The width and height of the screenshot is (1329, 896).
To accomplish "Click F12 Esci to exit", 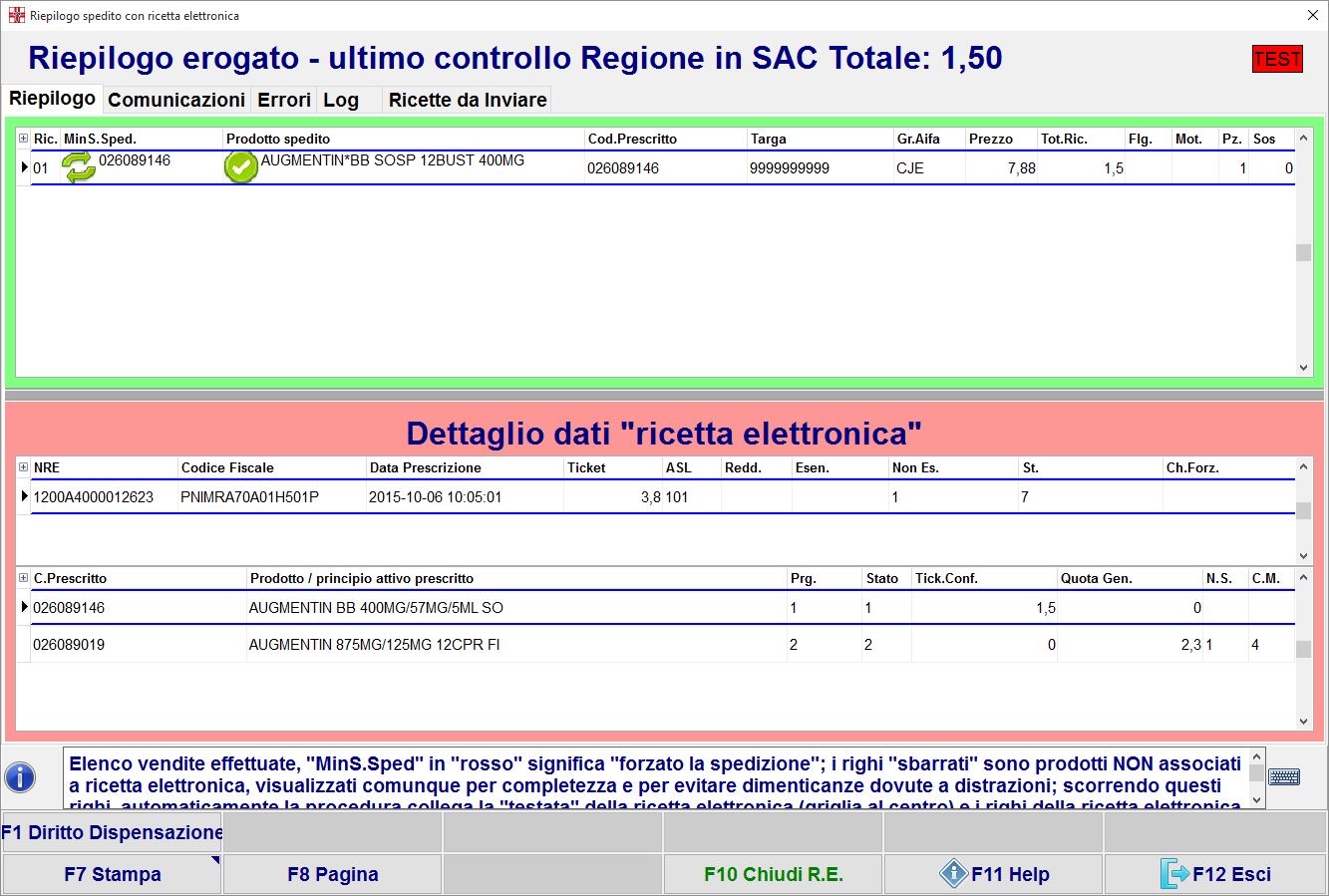I will tap(1214, 874).
